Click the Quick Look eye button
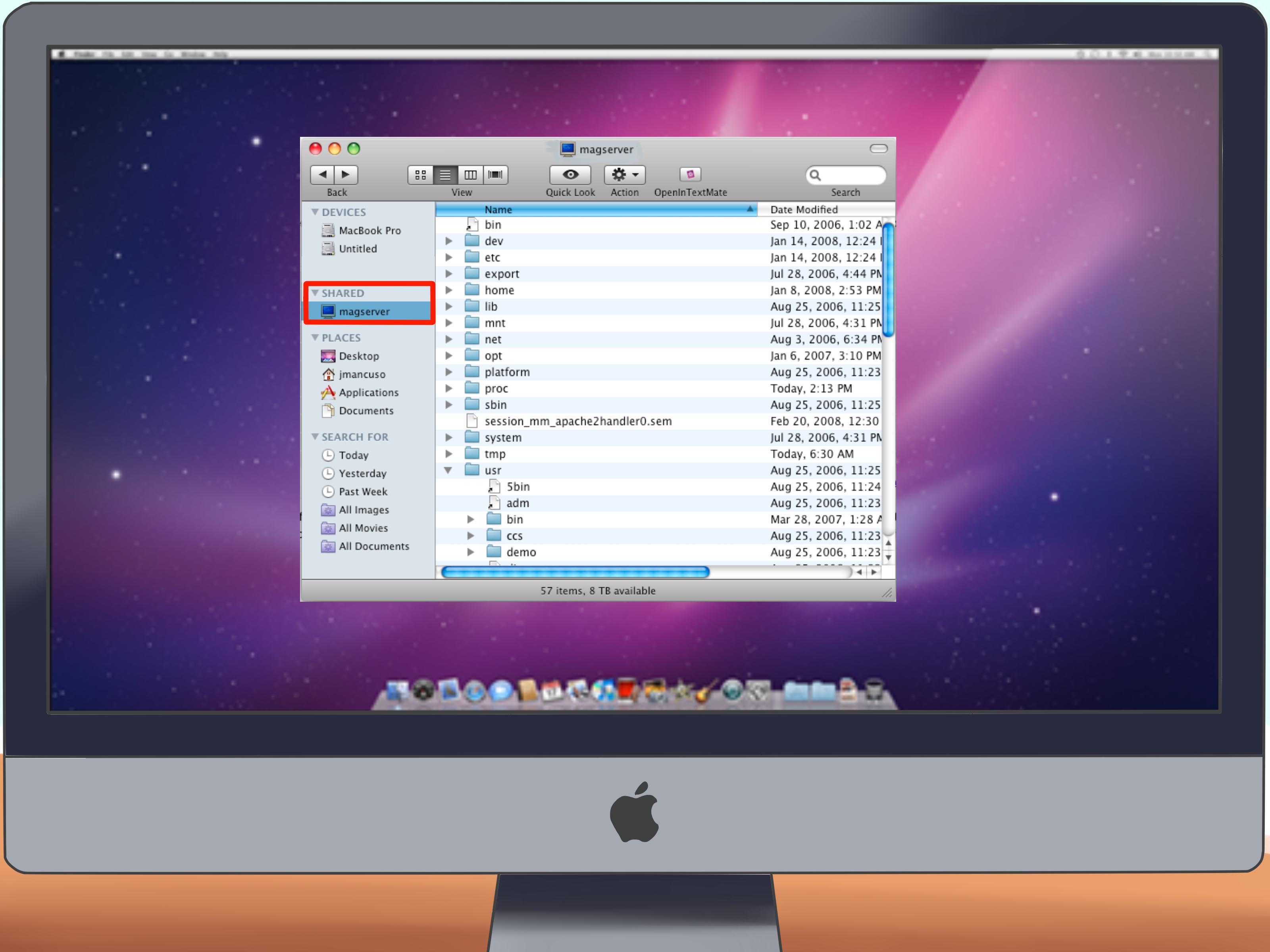1270x952 pixels. (x=570, y=175)
